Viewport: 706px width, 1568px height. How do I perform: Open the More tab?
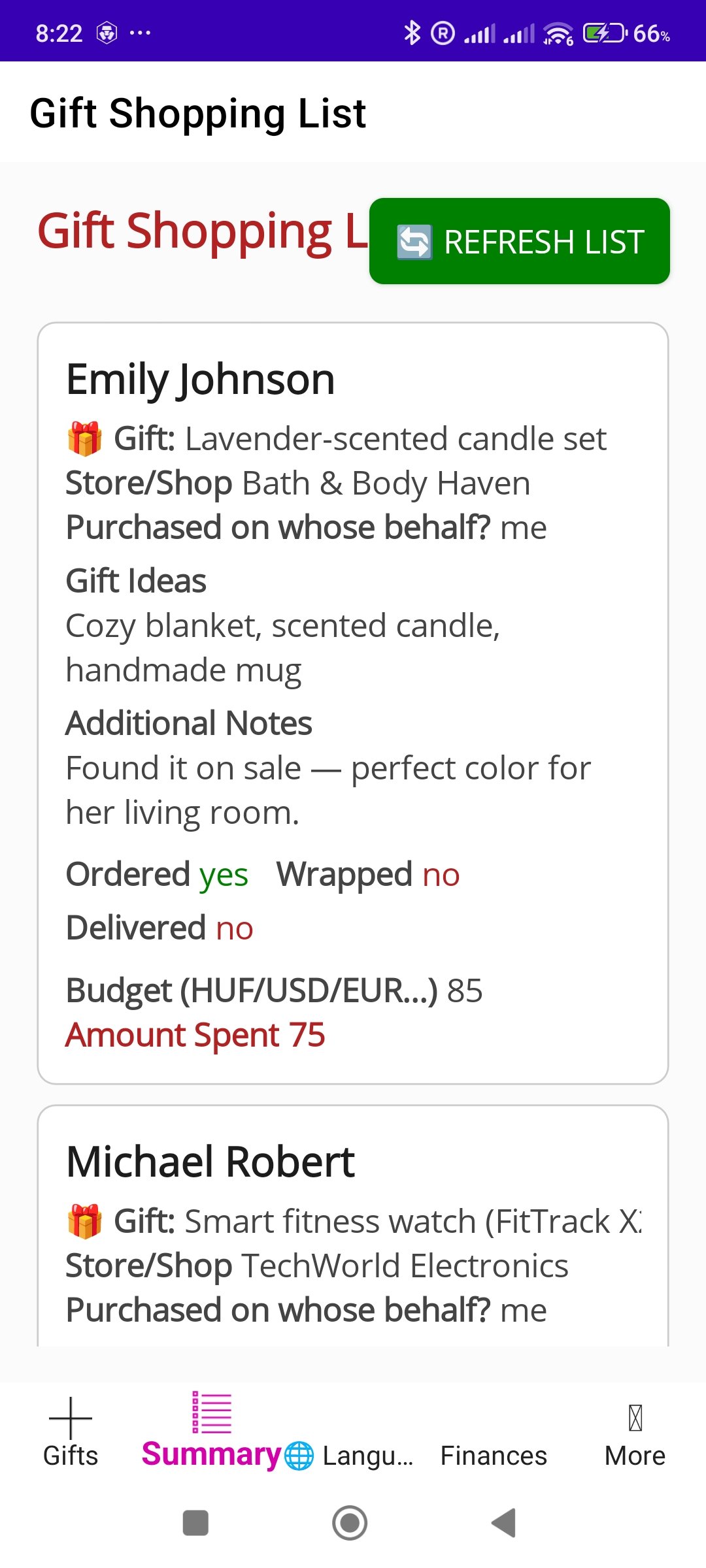tap(635, 1433)
